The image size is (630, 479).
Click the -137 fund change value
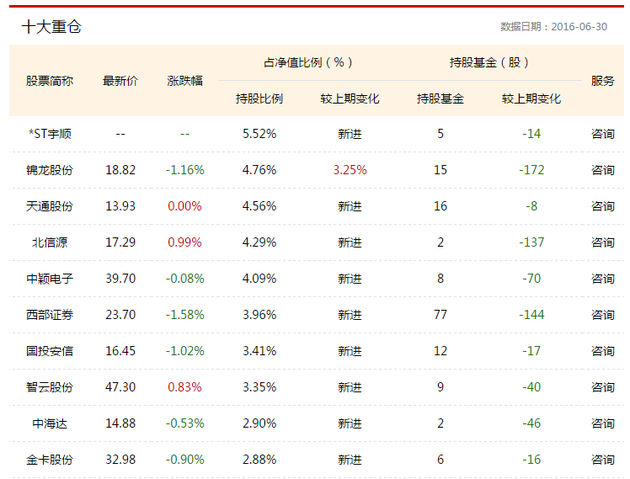coord(532,242)
